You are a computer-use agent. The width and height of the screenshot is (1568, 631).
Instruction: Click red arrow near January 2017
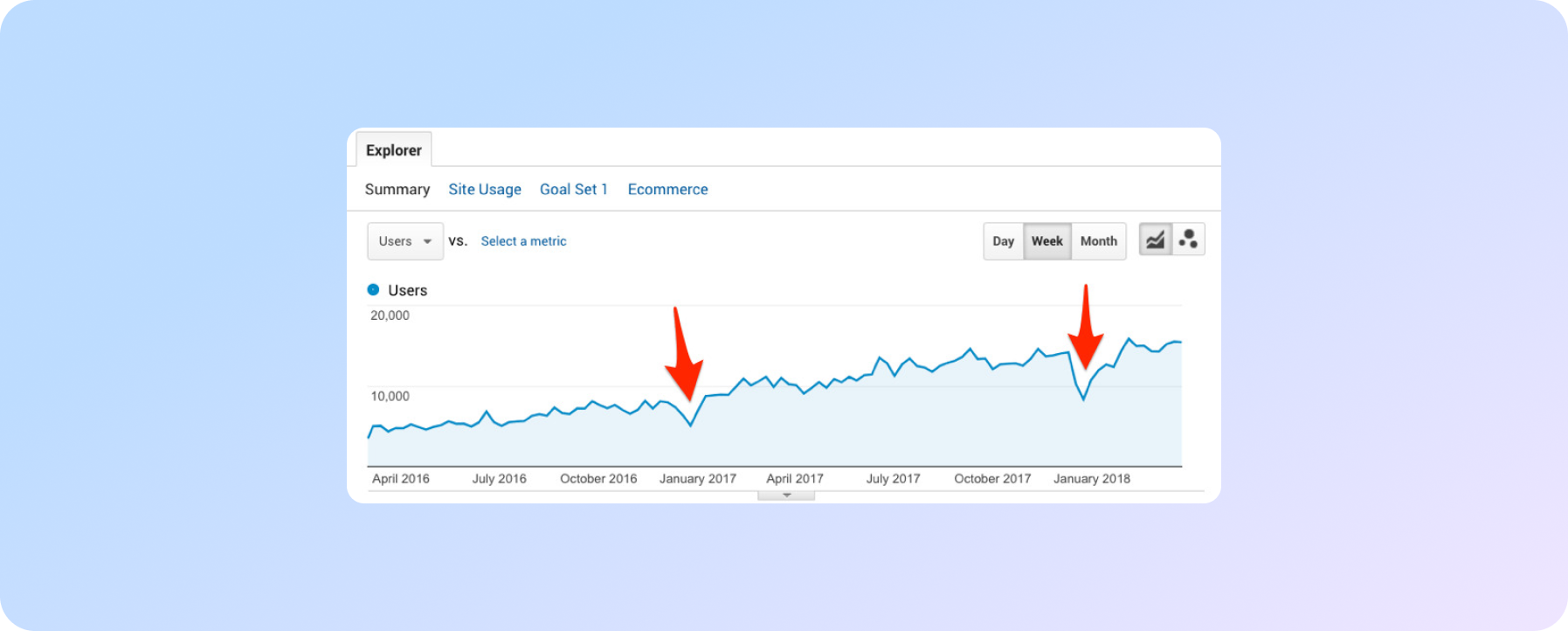[682, 357]
